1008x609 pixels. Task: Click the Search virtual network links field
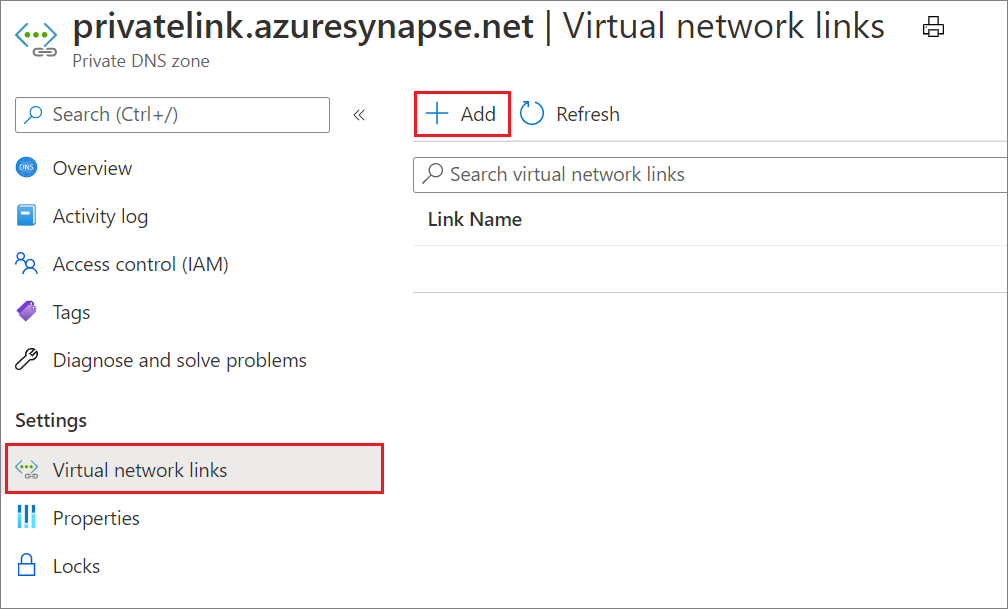coord(710,174)
